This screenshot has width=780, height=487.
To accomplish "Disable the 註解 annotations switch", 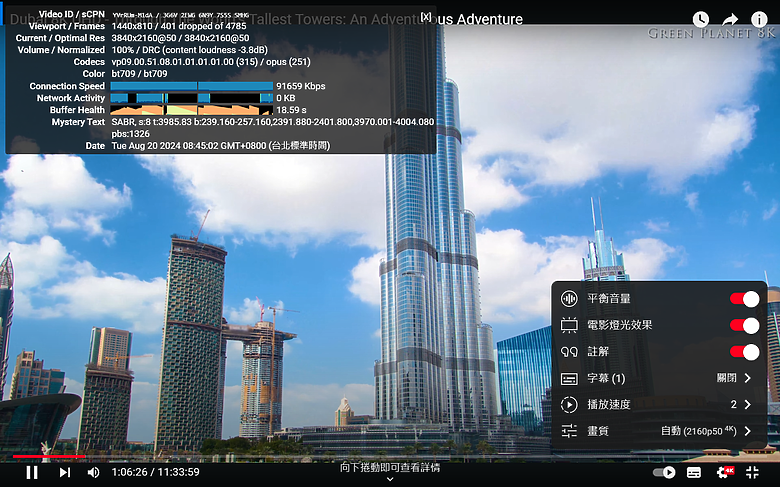I will pyautogui.click(x=744, y=352).
